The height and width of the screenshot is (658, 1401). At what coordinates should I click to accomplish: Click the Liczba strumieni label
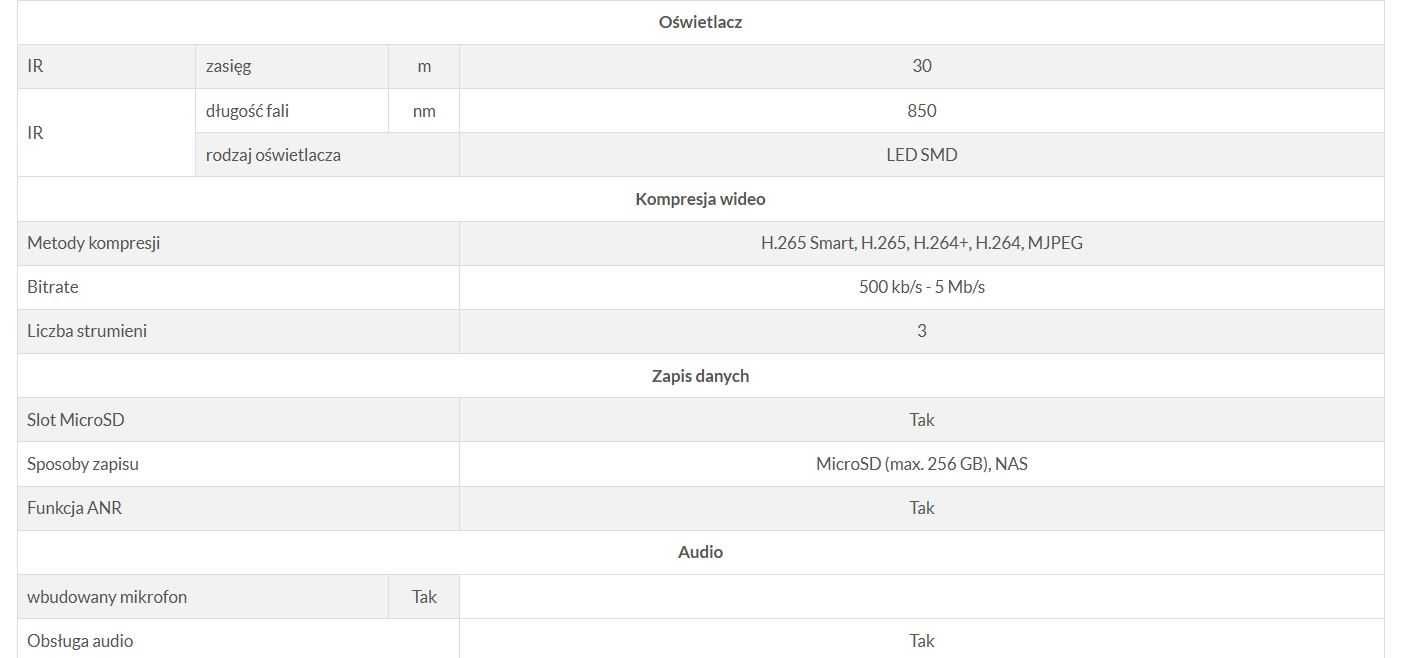click(87, 331)
